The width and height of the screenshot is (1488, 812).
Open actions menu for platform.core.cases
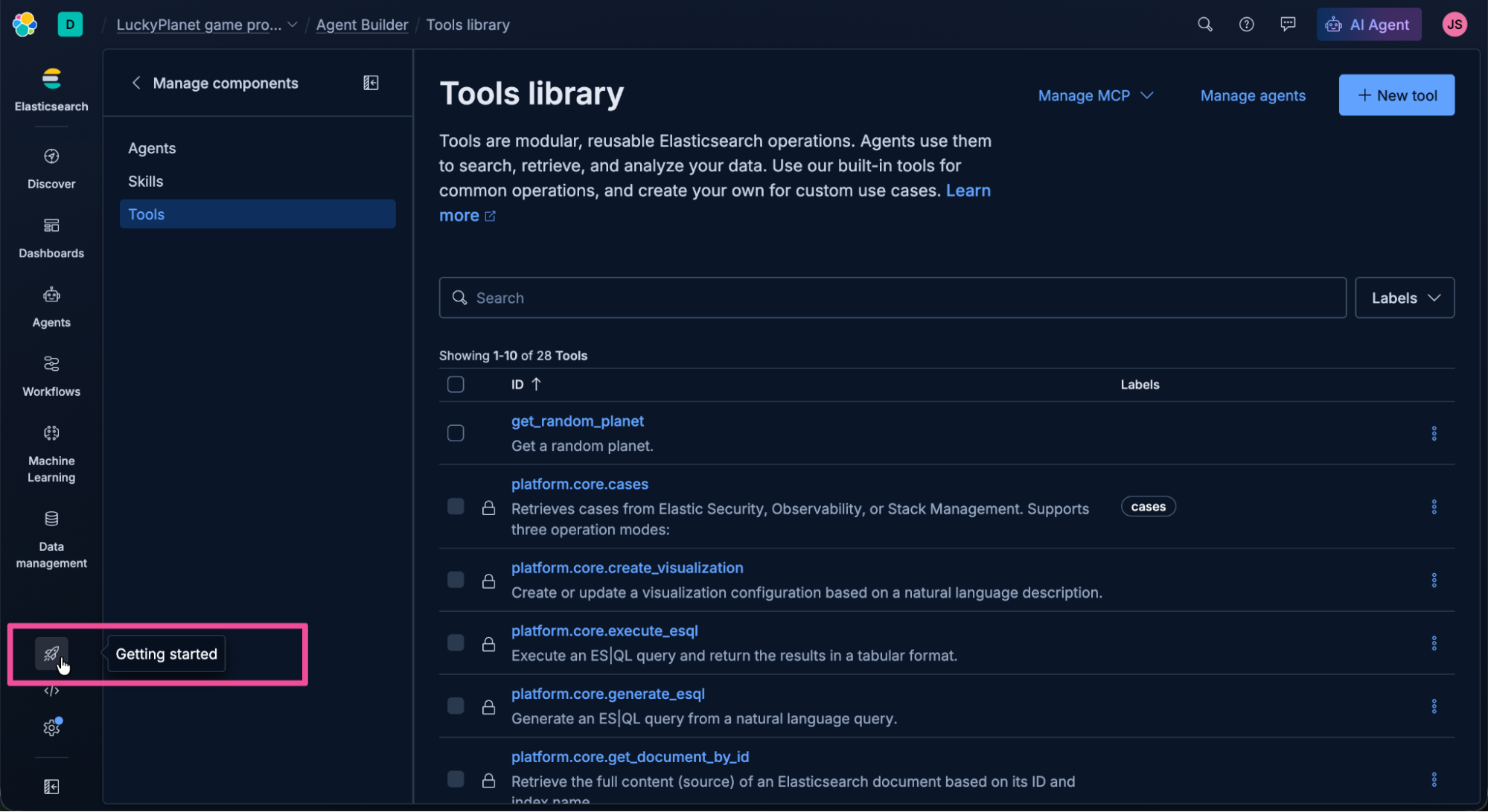point(1434,507)
